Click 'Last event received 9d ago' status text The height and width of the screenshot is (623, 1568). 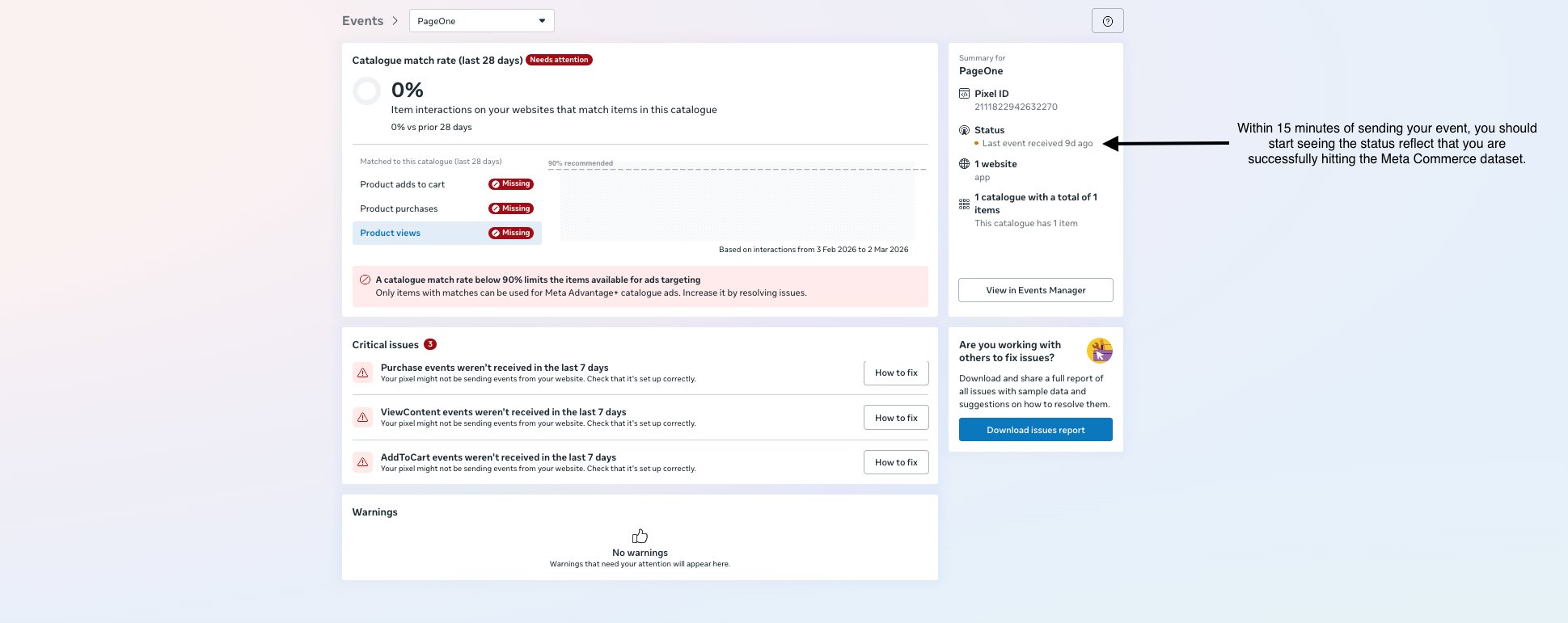(1038, 143)
